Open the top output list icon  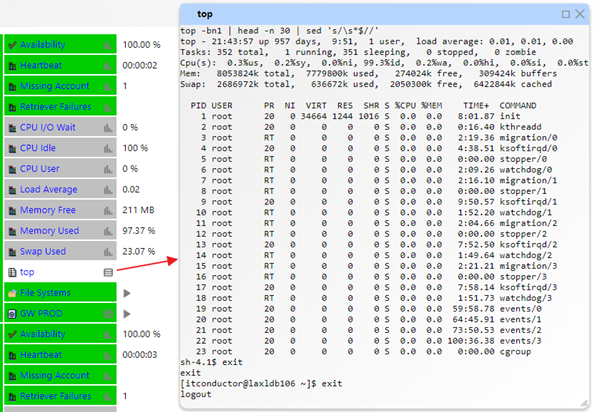click(x=107, y=272)
